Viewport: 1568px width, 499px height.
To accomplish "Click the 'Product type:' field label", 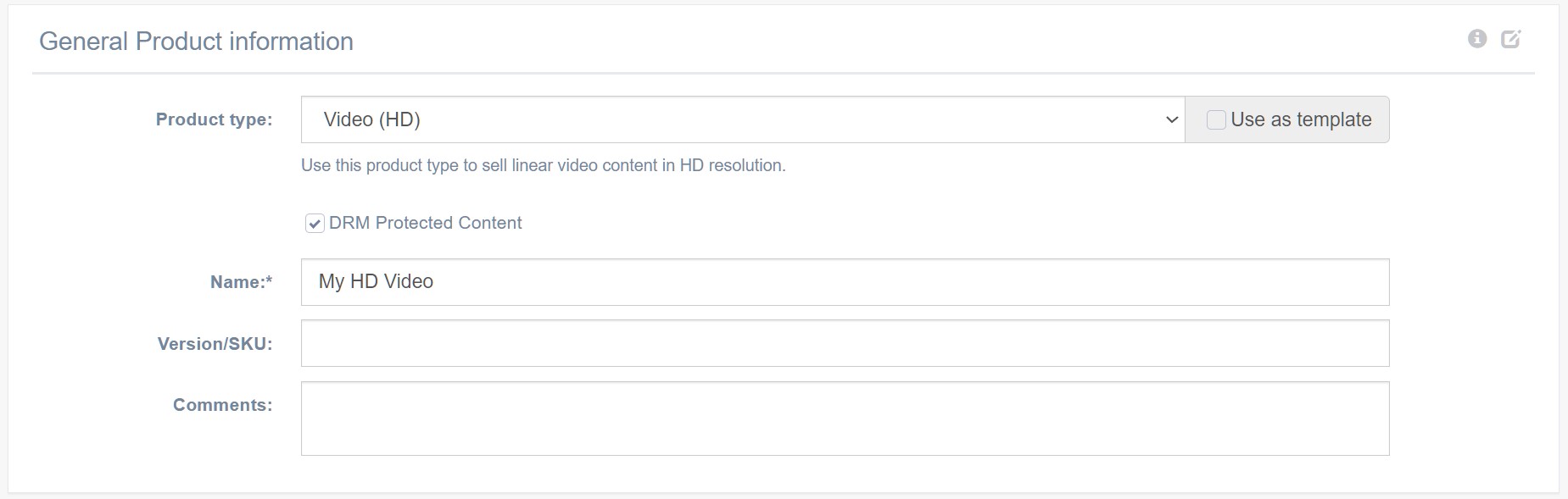I will 214,119.
